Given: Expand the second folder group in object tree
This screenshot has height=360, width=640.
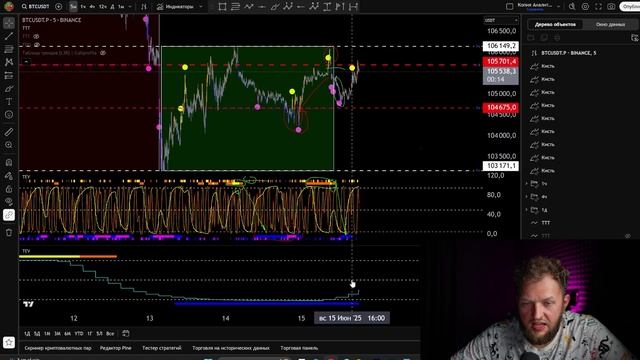Looking at the screenshot, I should [527, 197].
